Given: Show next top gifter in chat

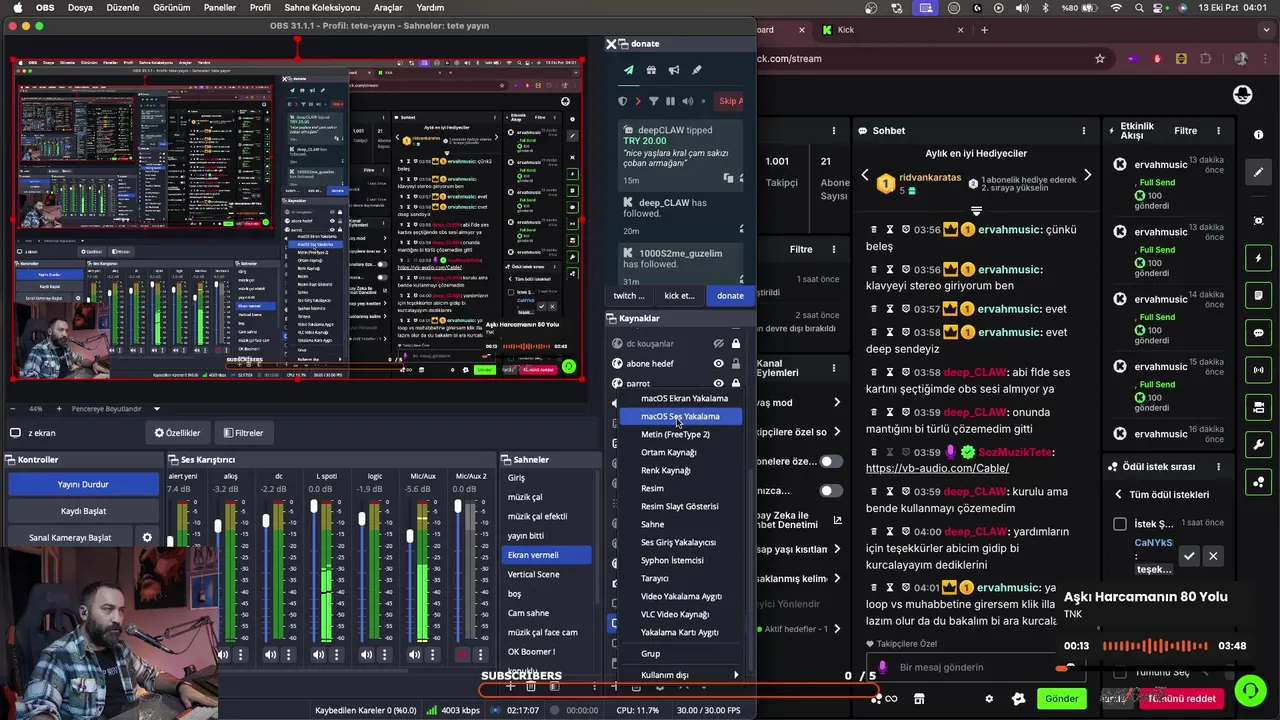Looking at the screenshot, I should point(1087,175).
